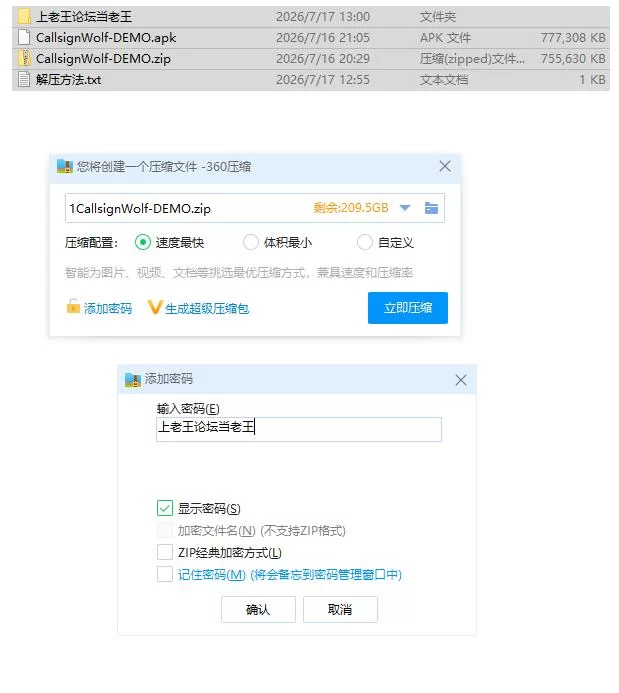Select the 体积最小 compression option
This screenshot has width=619, height=693.
click(x=251, y=242)
